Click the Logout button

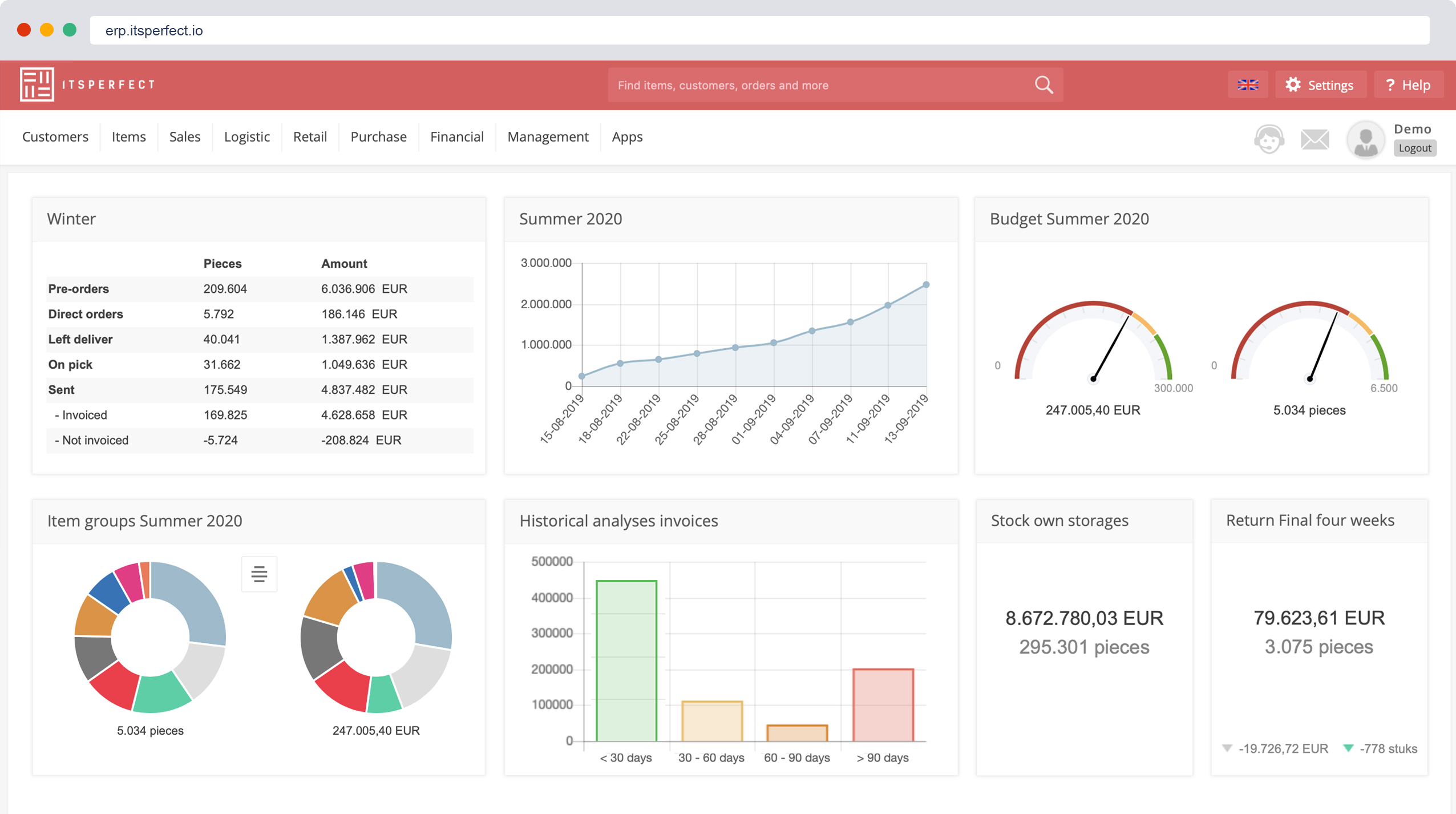tap(1414, 148)
